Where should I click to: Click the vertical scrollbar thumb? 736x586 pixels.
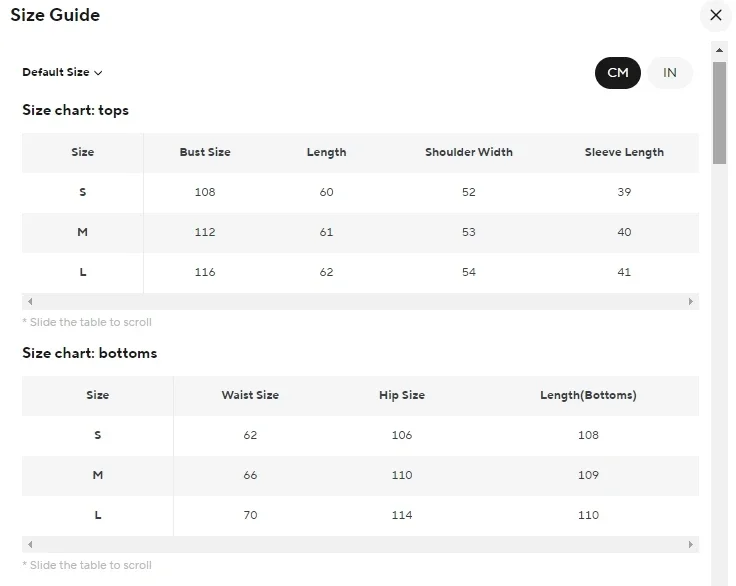click(x=719, y=110)
